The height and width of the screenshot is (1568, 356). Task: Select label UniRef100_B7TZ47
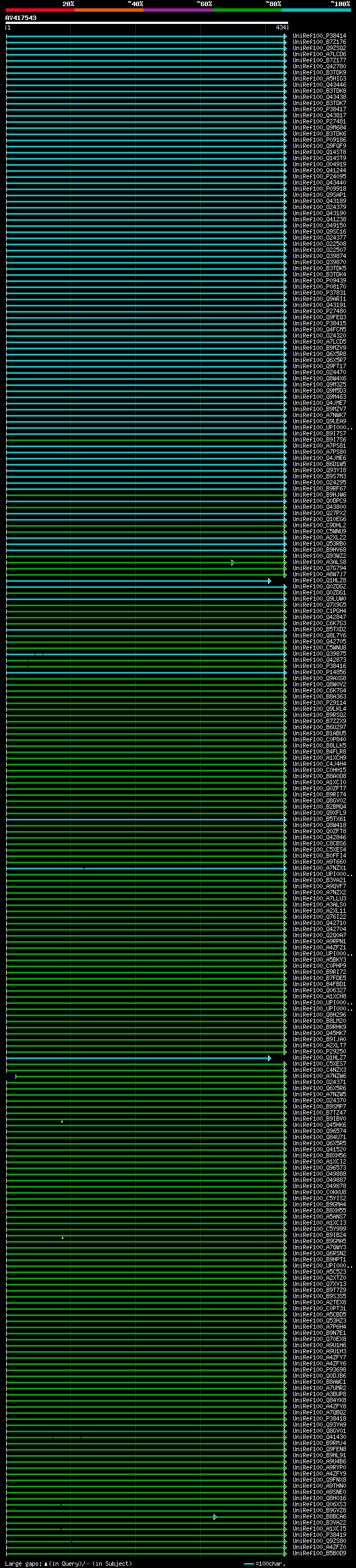click(x=319, y=1112)
